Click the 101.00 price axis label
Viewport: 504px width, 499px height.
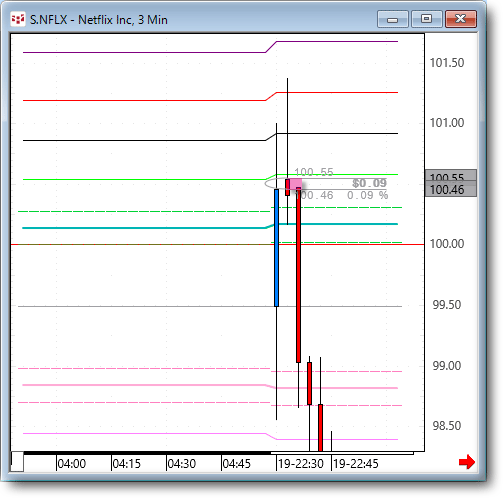[x=447, y=123]
